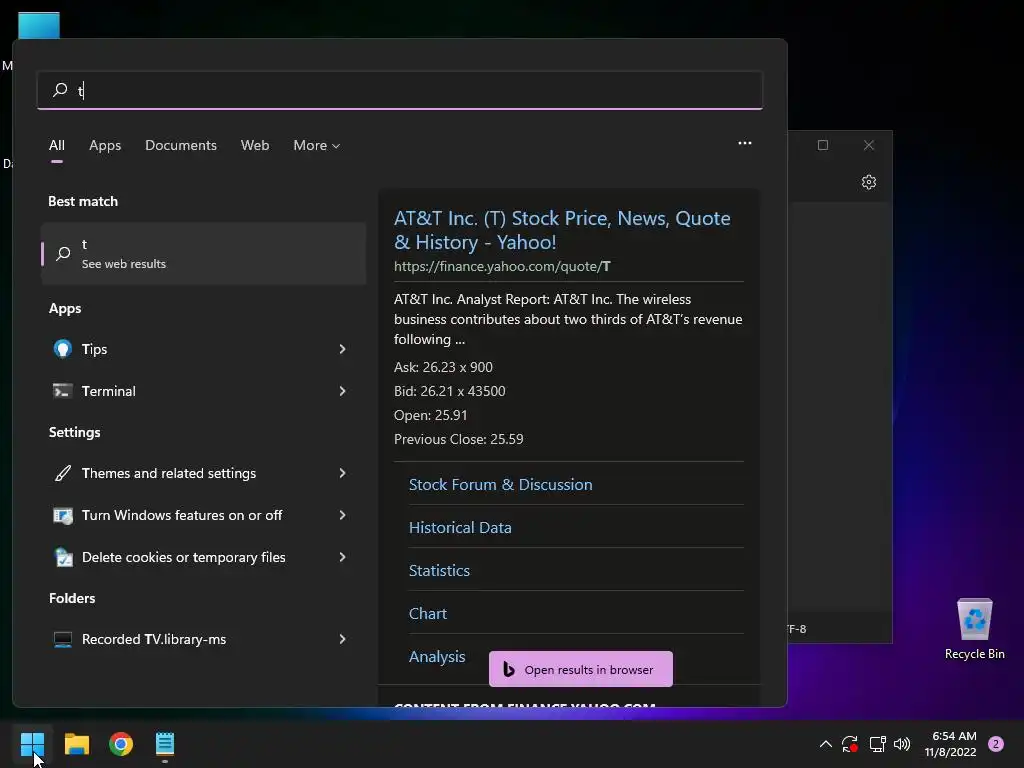Viewport: 1024px width, 768px height.
Task: Open File Explorer from the taskbar
Action: pyautogui.click(x=76, y=744)
